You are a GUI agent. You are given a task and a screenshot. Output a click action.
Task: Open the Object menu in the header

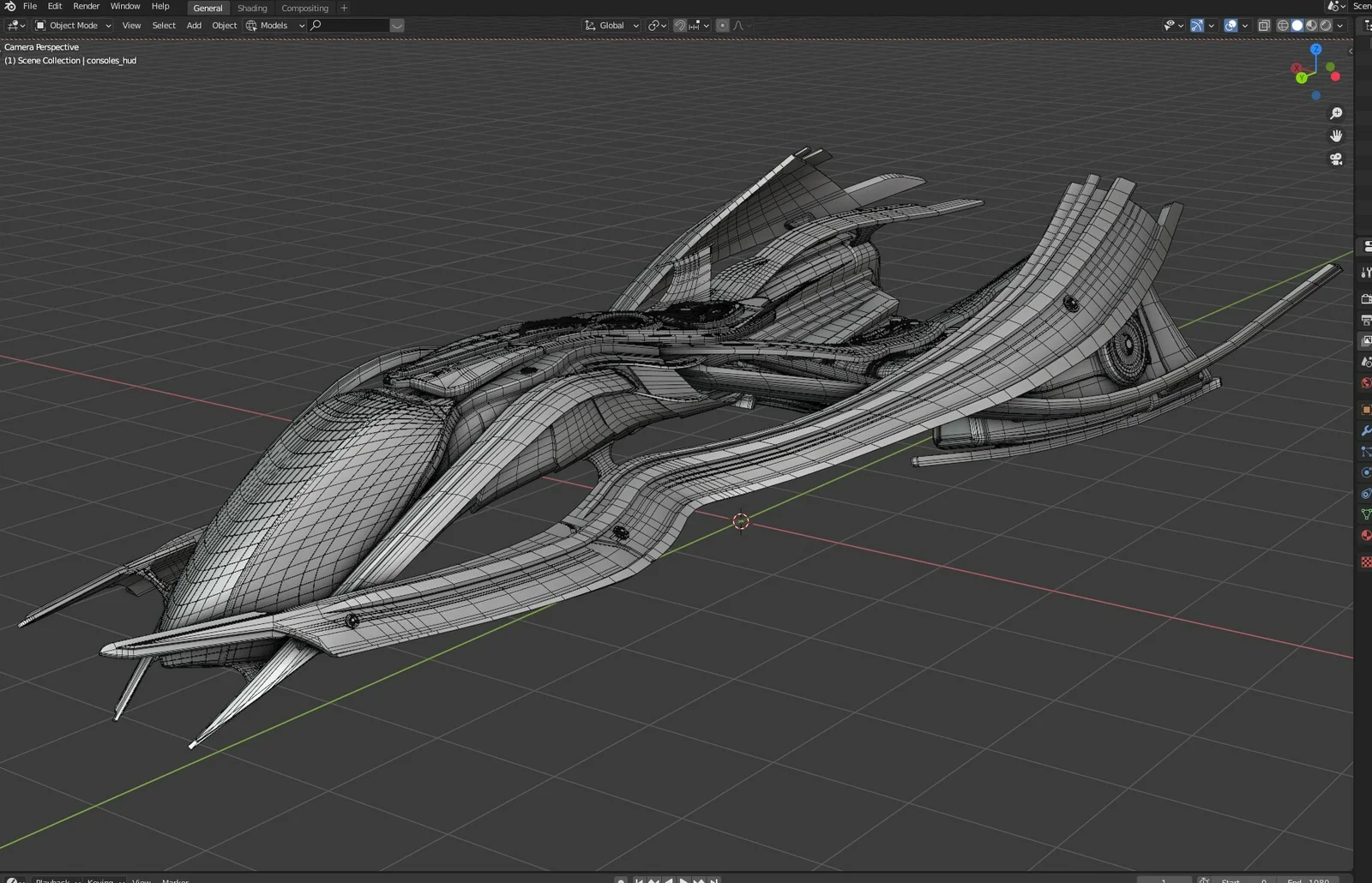click(224, 25)
